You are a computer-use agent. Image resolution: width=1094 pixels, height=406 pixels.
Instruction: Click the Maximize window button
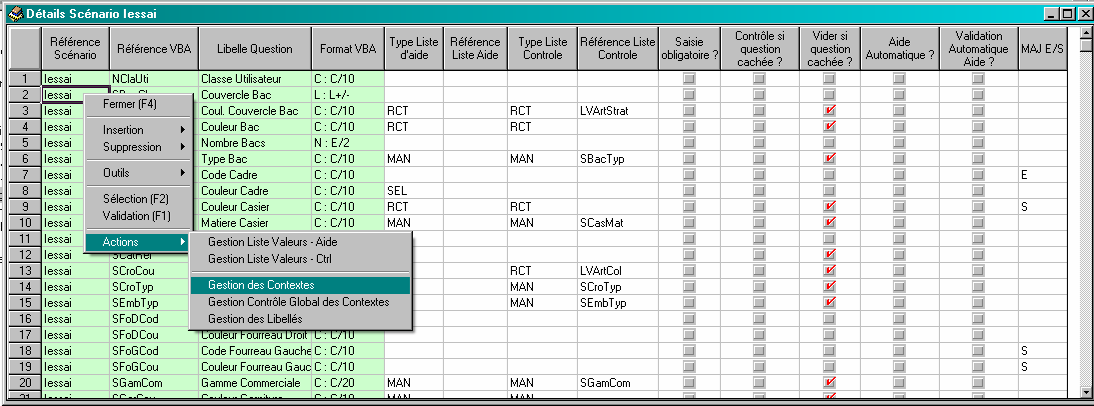1066,14
